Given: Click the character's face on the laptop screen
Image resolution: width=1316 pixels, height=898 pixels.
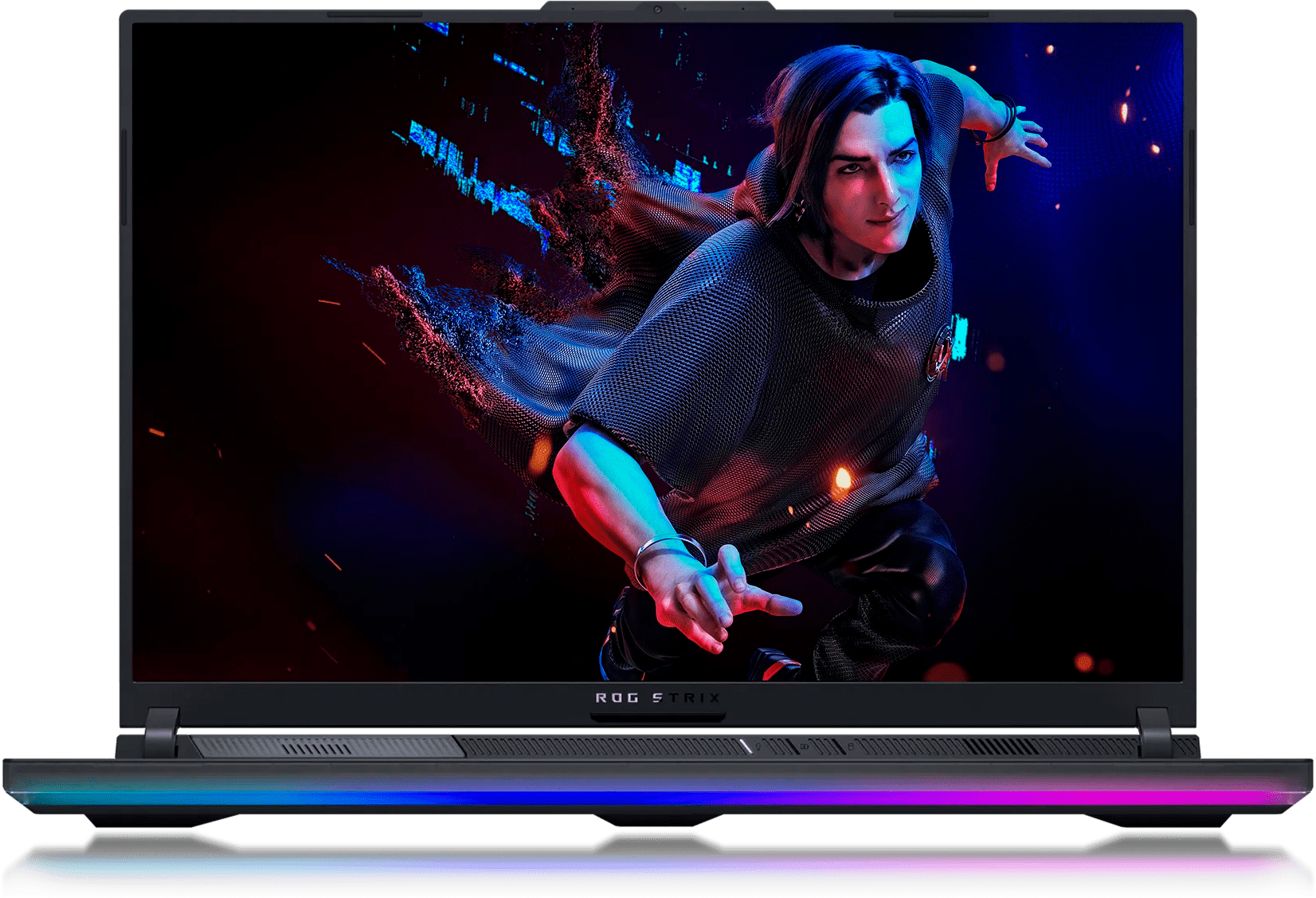Looking at the screenshot, I should click(x=876, y=175).
